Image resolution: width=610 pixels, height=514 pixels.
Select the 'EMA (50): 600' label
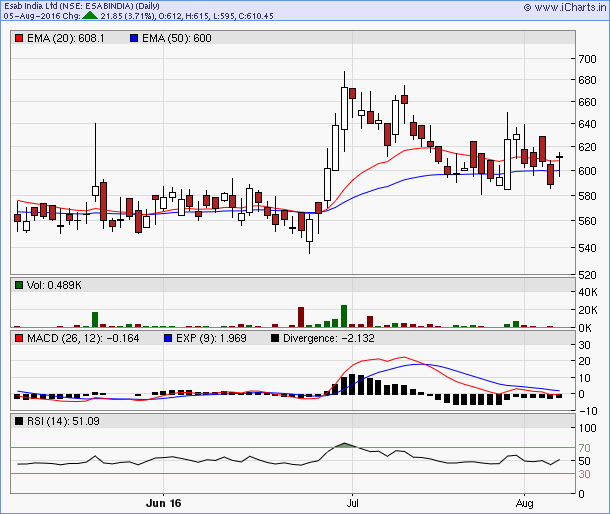click(x=177, y=38)
